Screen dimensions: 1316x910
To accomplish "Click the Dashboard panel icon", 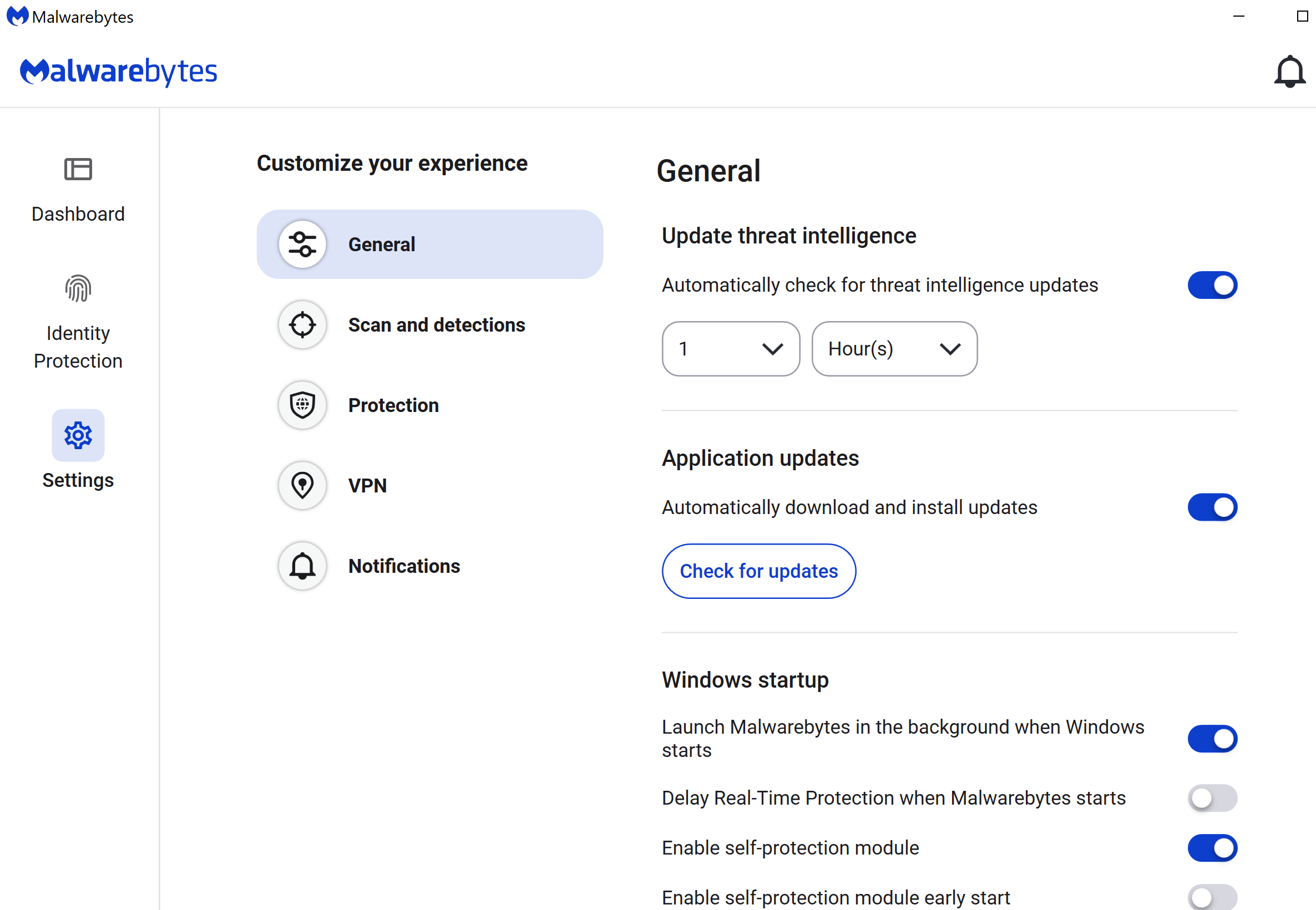I will tap(78, 169).
